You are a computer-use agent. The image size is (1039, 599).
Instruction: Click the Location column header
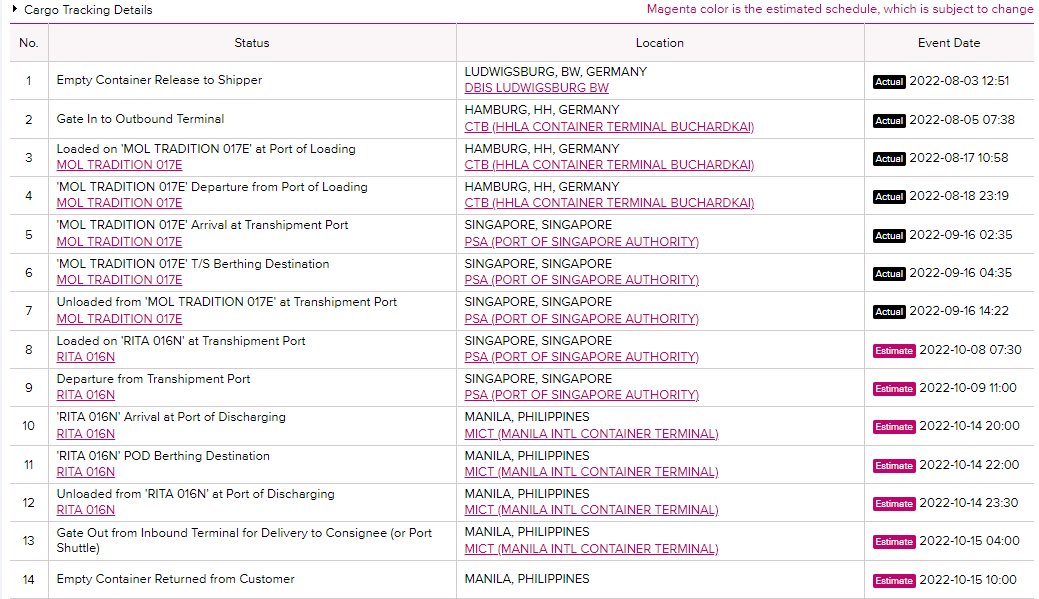(659, 42)
